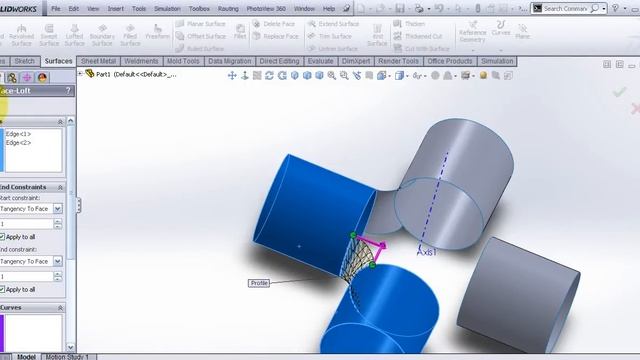Viewport: 640px width, 360px height.
Task: Choose the Planar Surface command
Action: (201, 24)
